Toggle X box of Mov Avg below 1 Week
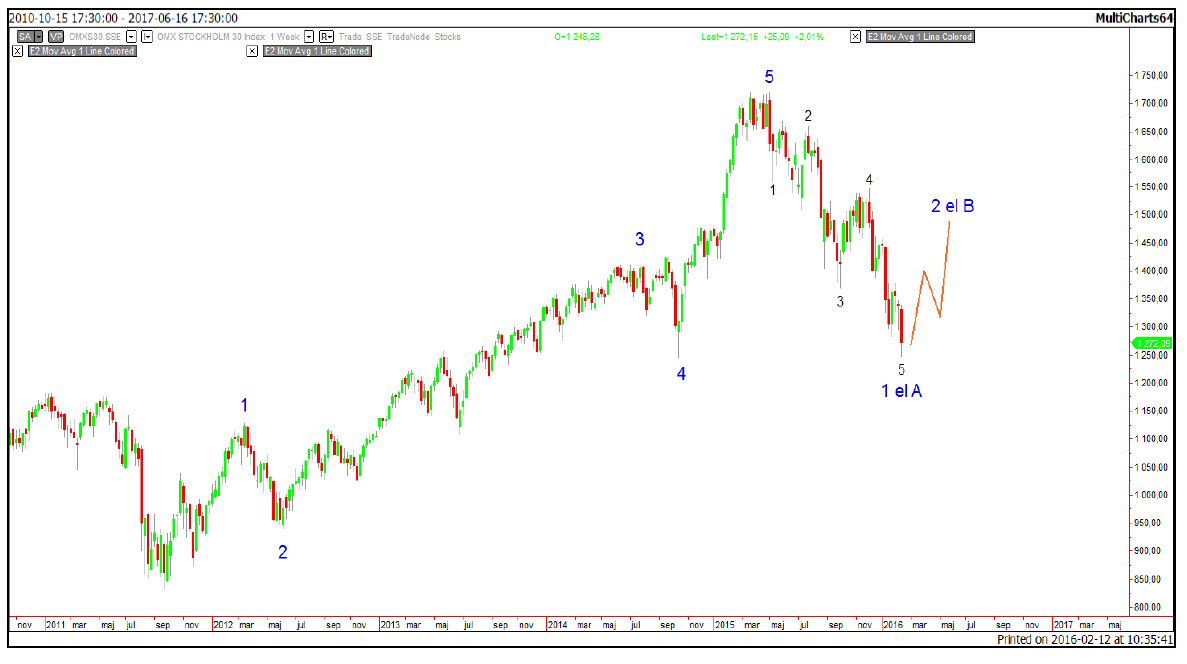The width and height of the screenshot is (1187, 664). (252, 51)
